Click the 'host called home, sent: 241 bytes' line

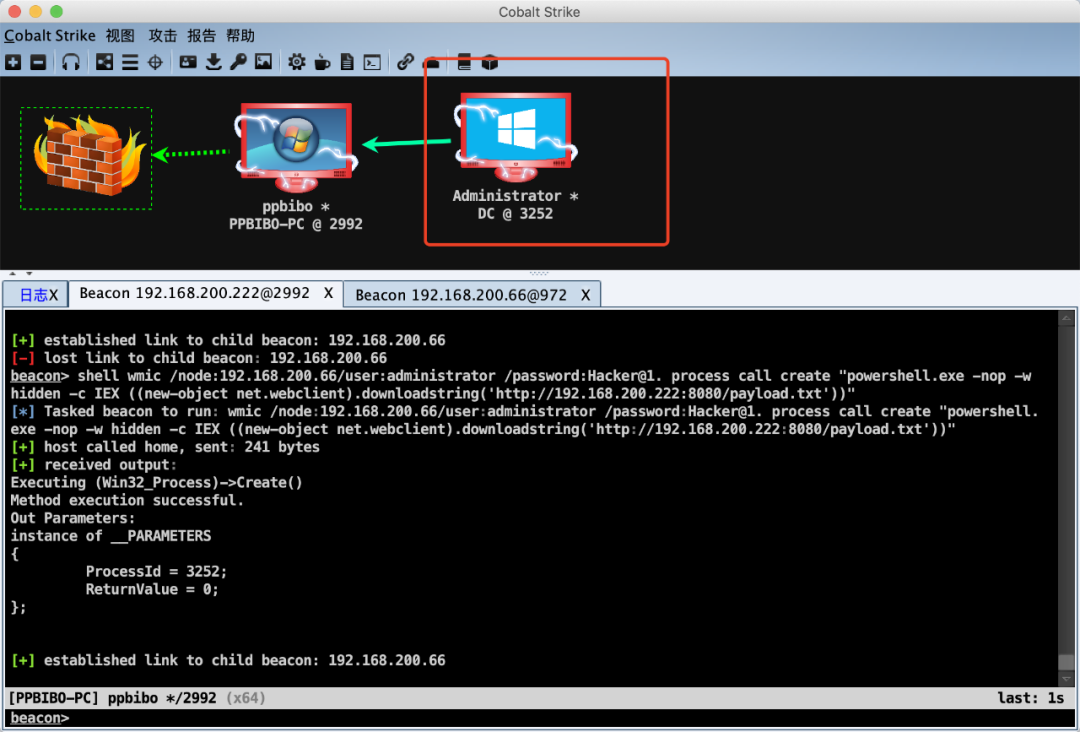(x=165, y=447)
